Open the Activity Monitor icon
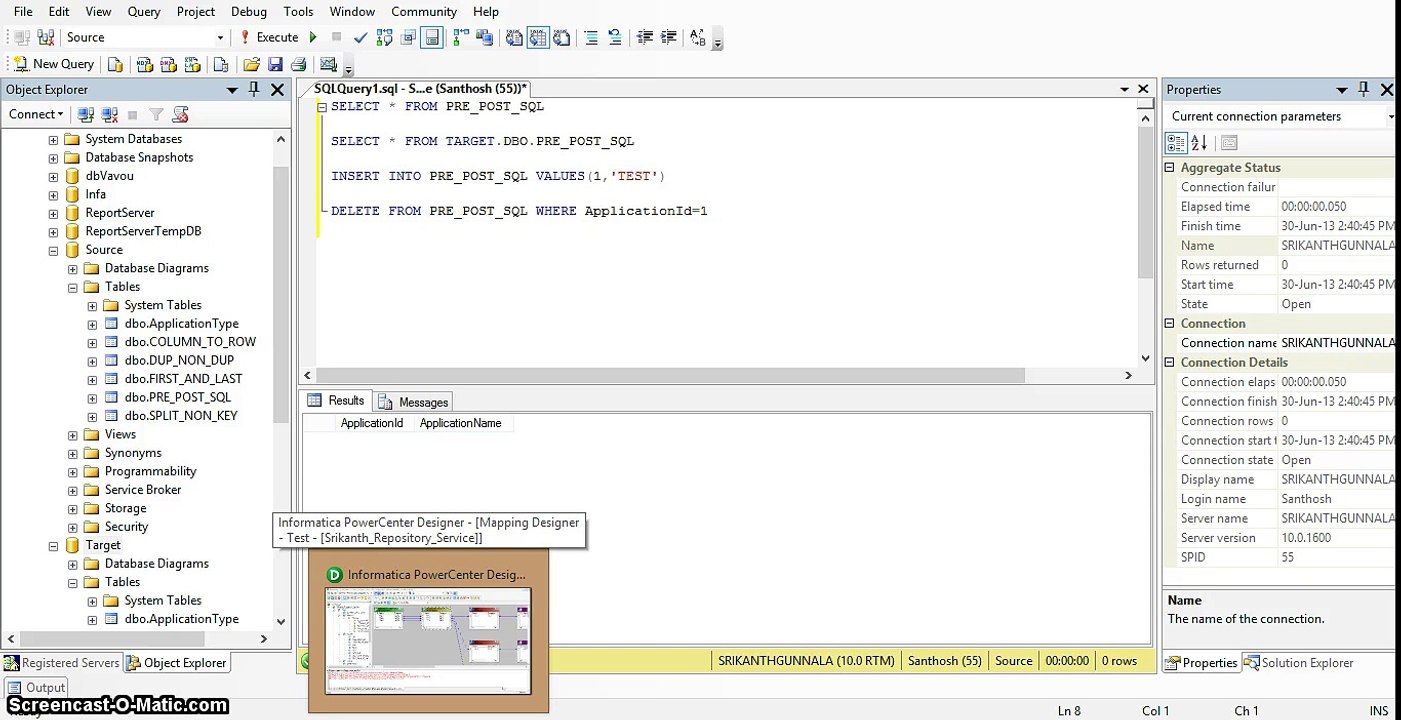 pyautogui.click(x=328, y=64)
